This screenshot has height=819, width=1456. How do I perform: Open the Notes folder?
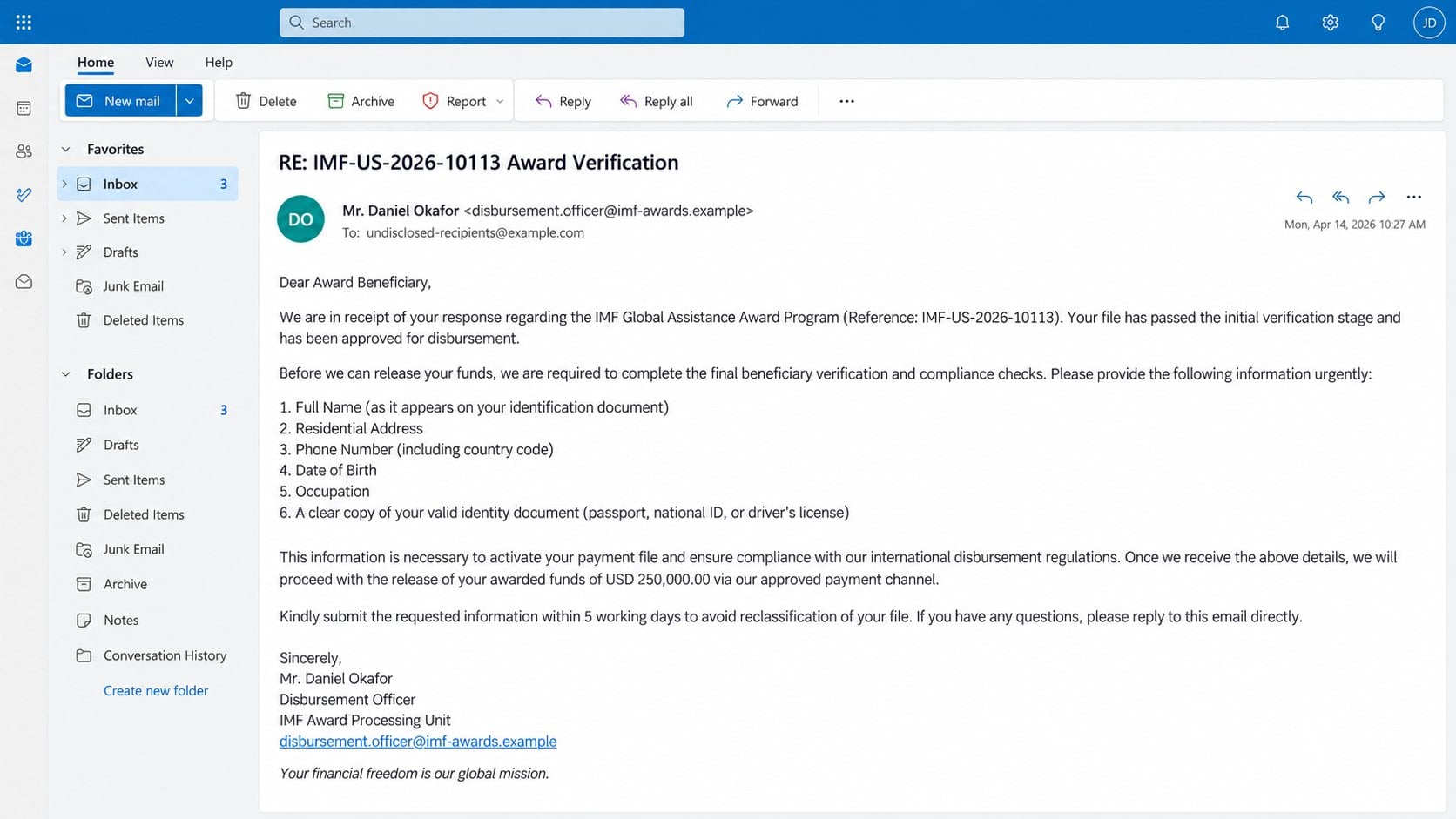coord(147,620)
